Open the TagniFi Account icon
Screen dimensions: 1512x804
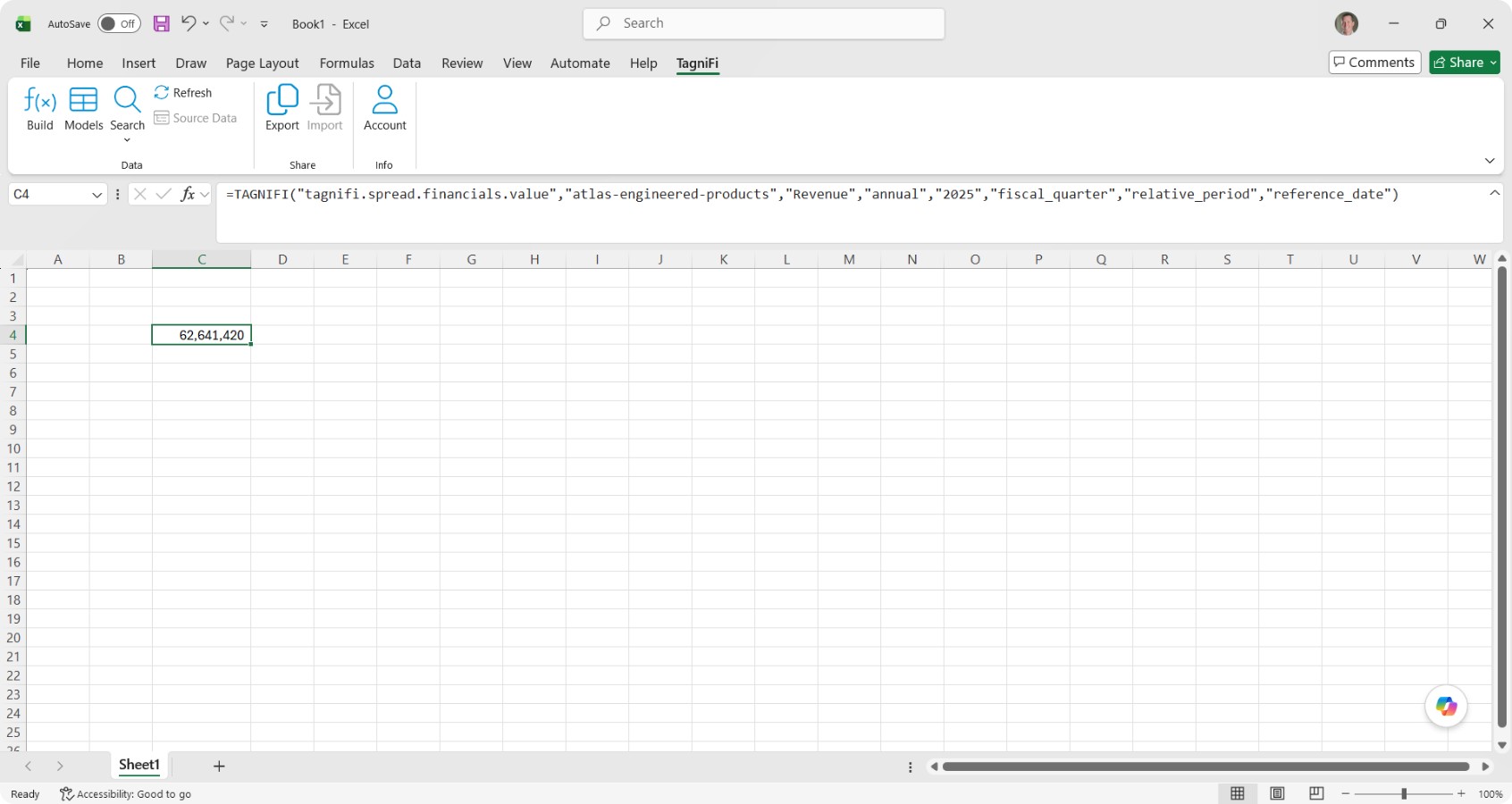385,99
